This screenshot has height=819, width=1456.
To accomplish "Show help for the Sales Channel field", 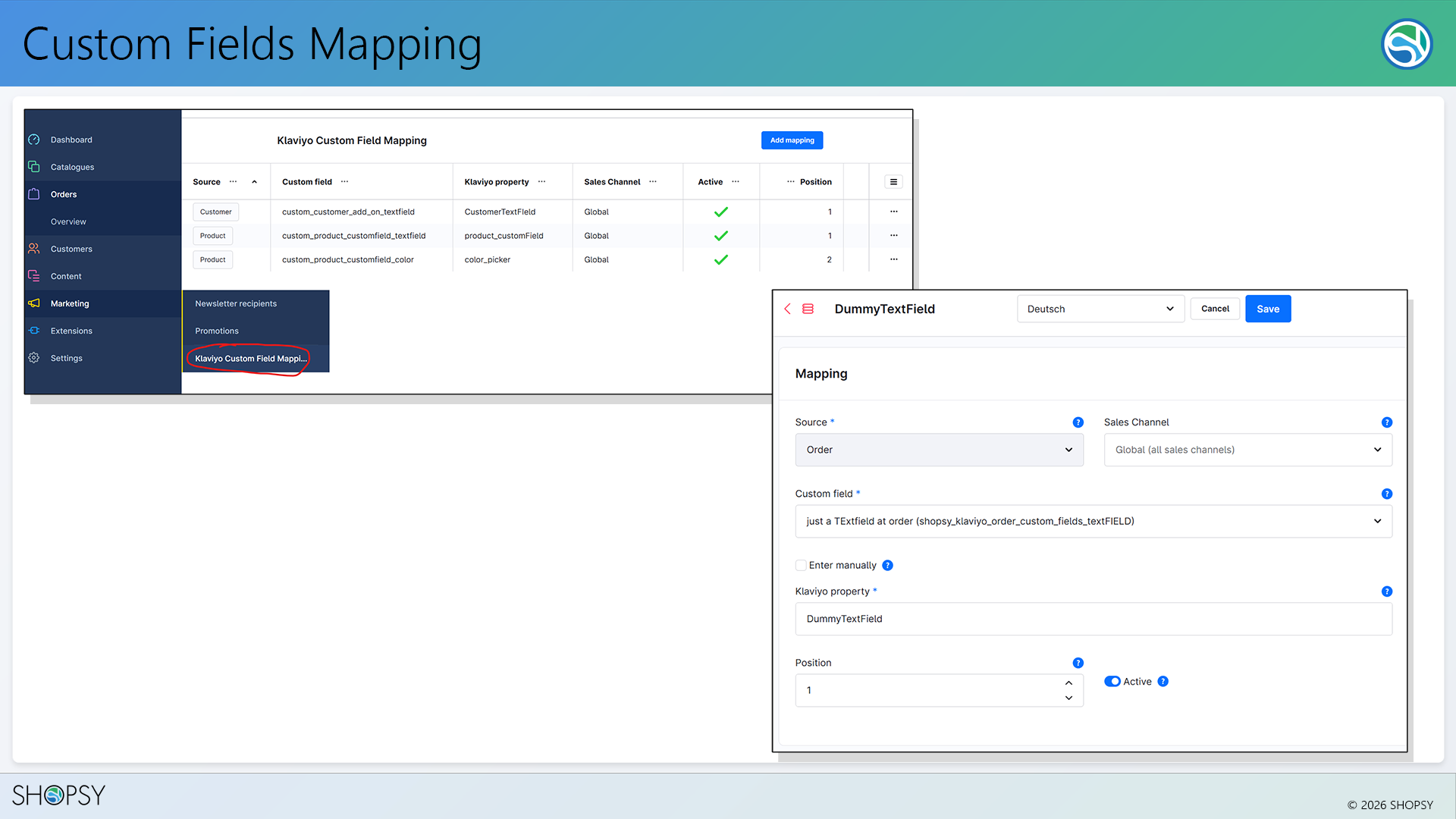I will coord(1386,422).
